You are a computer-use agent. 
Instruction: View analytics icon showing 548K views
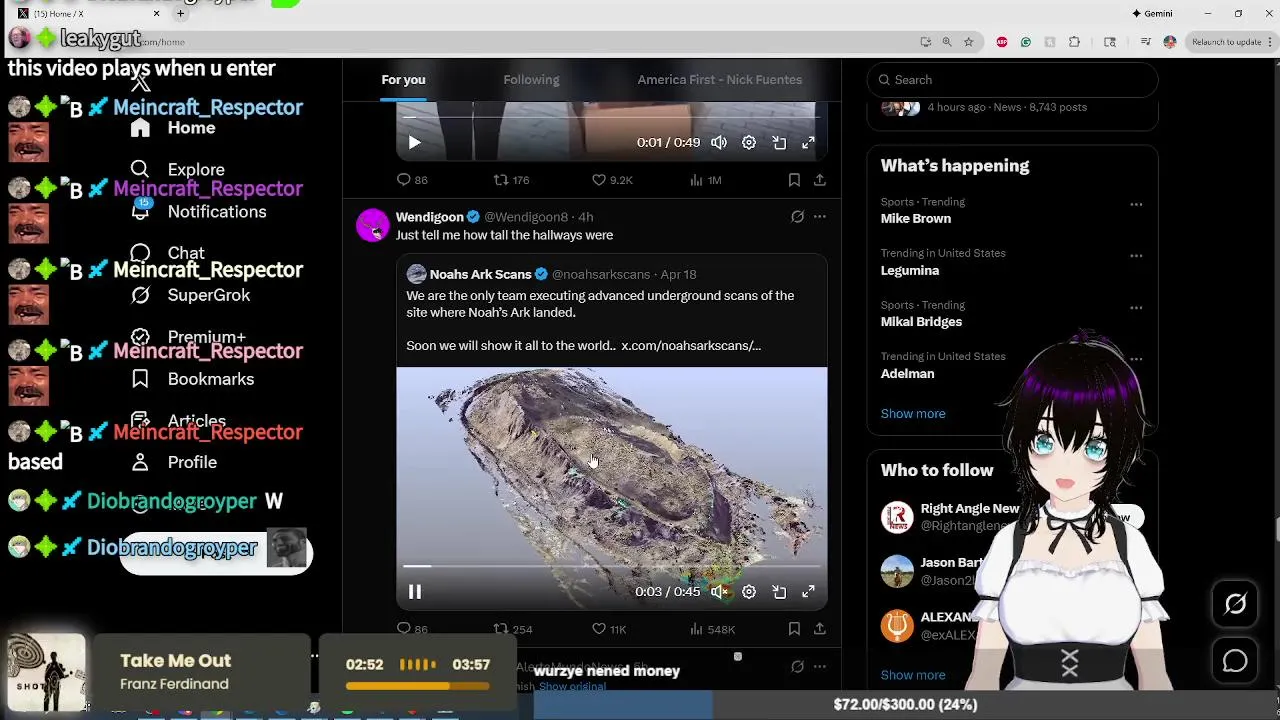click(696, 629)
